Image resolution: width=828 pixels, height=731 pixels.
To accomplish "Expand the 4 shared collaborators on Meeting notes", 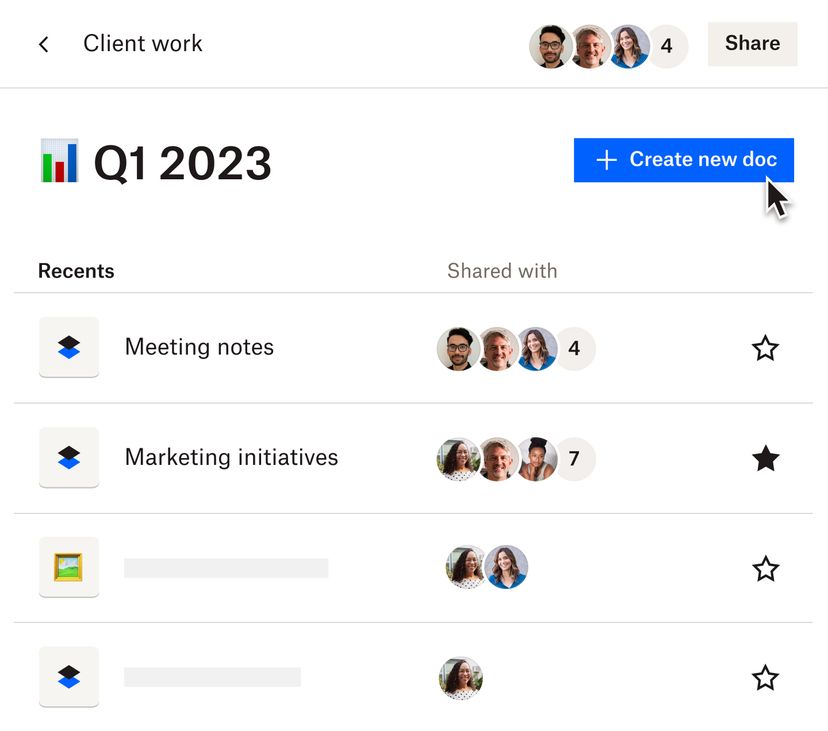I will [575, 348].
